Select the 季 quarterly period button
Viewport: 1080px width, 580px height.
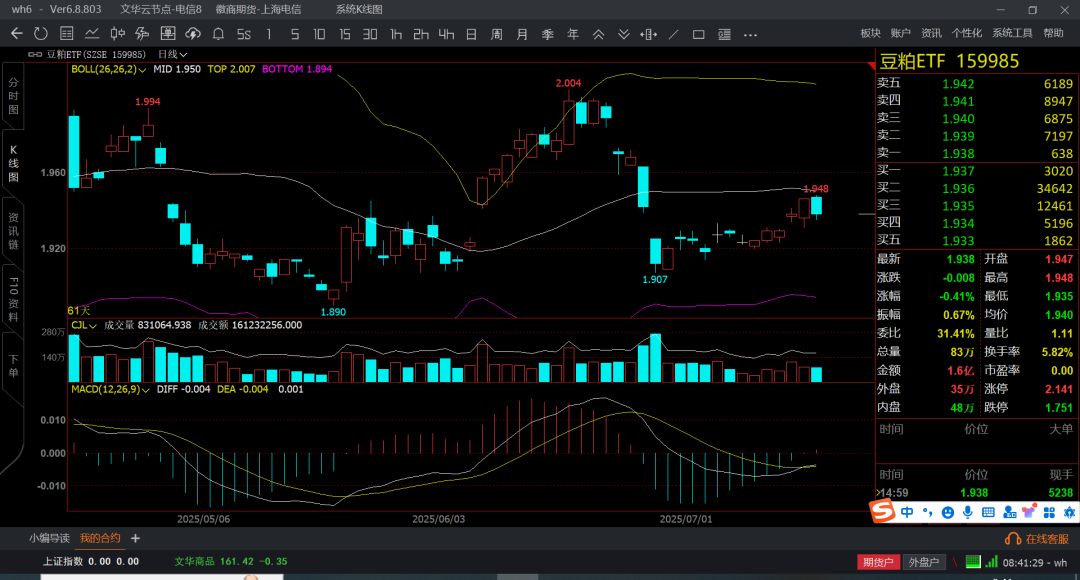pos(548,34)
